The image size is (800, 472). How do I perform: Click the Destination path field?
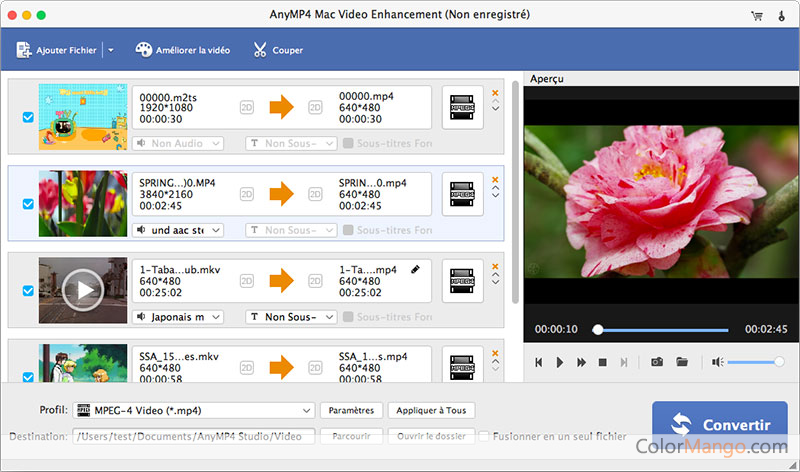tap(193, 436)
